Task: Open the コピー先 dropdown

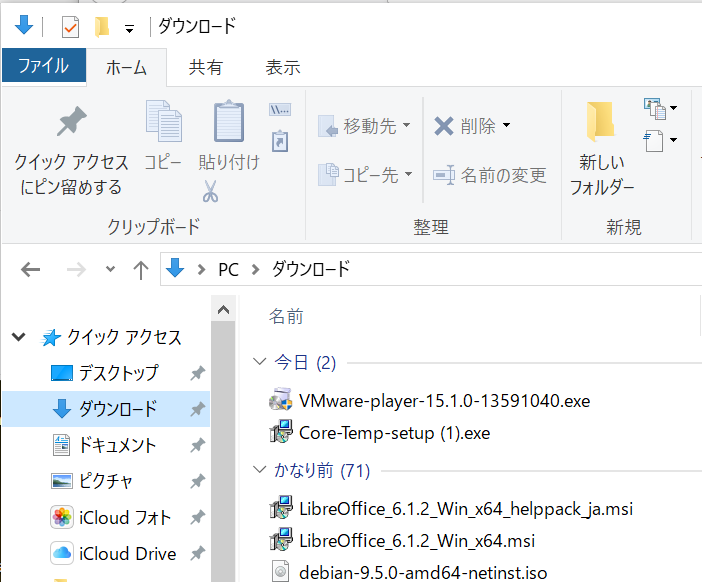Action: click(364, 175)
